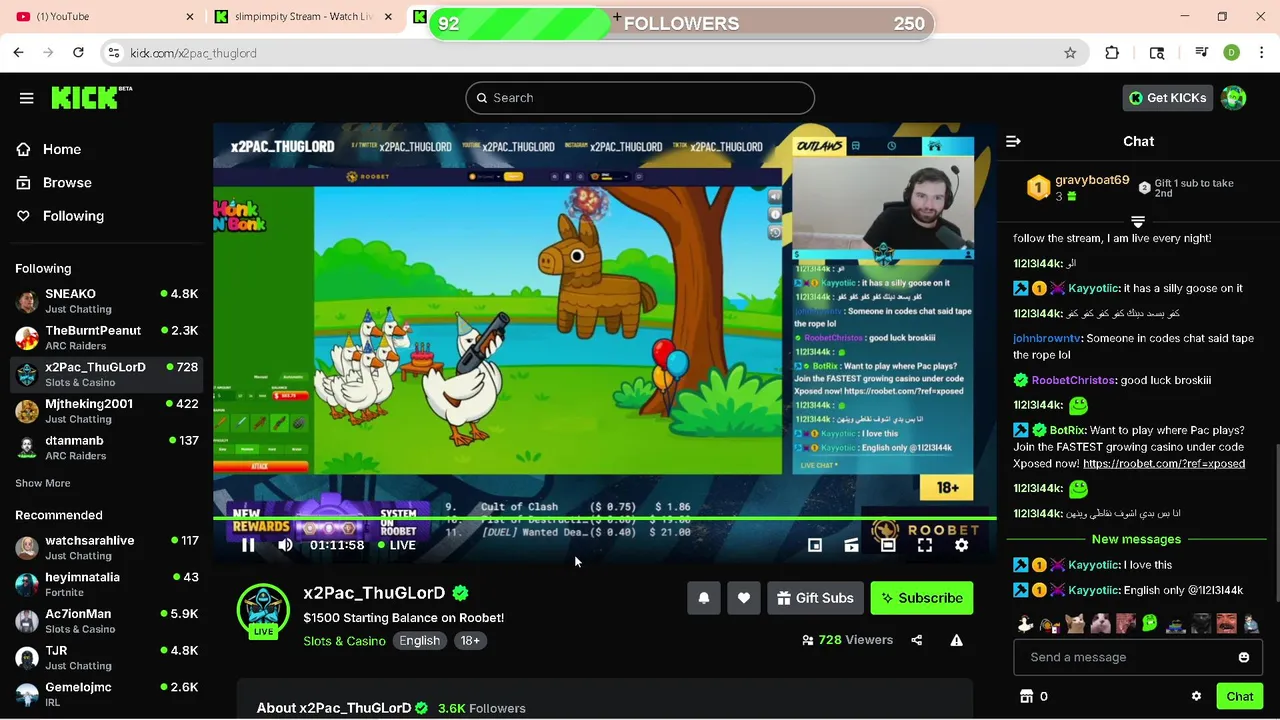Expand Show More under Following
The width and height of the screenshot is (1280, 720).
coord(43,483)
